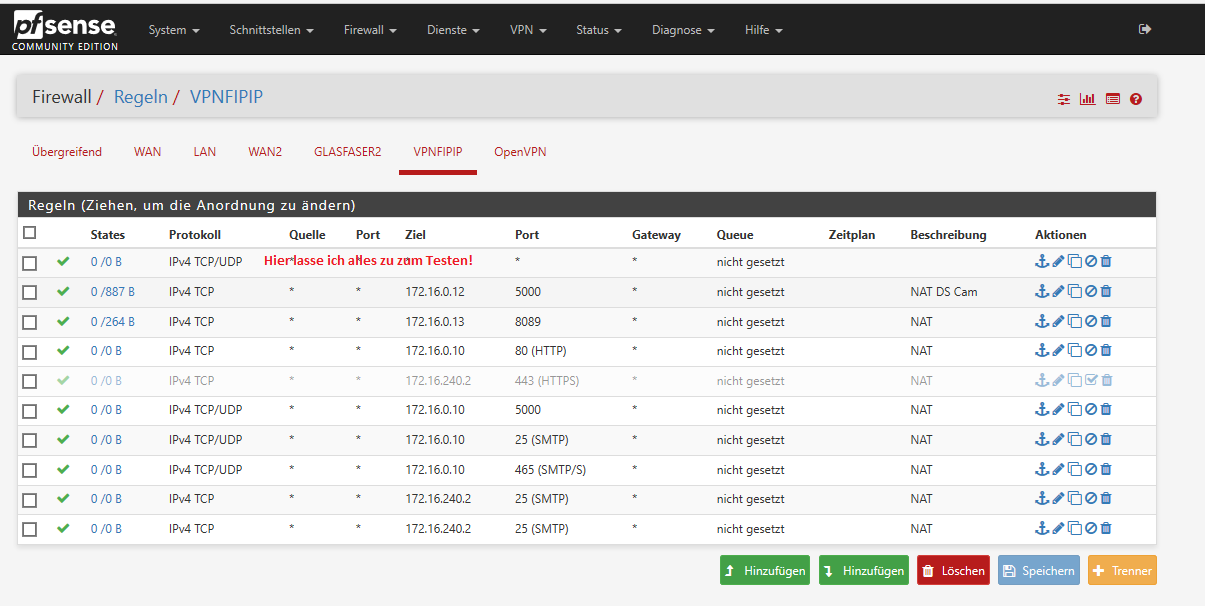Disable the 465 (SMTP/S) rule
This screenshot has height=606, width=1205.
tap(1091, 469)
